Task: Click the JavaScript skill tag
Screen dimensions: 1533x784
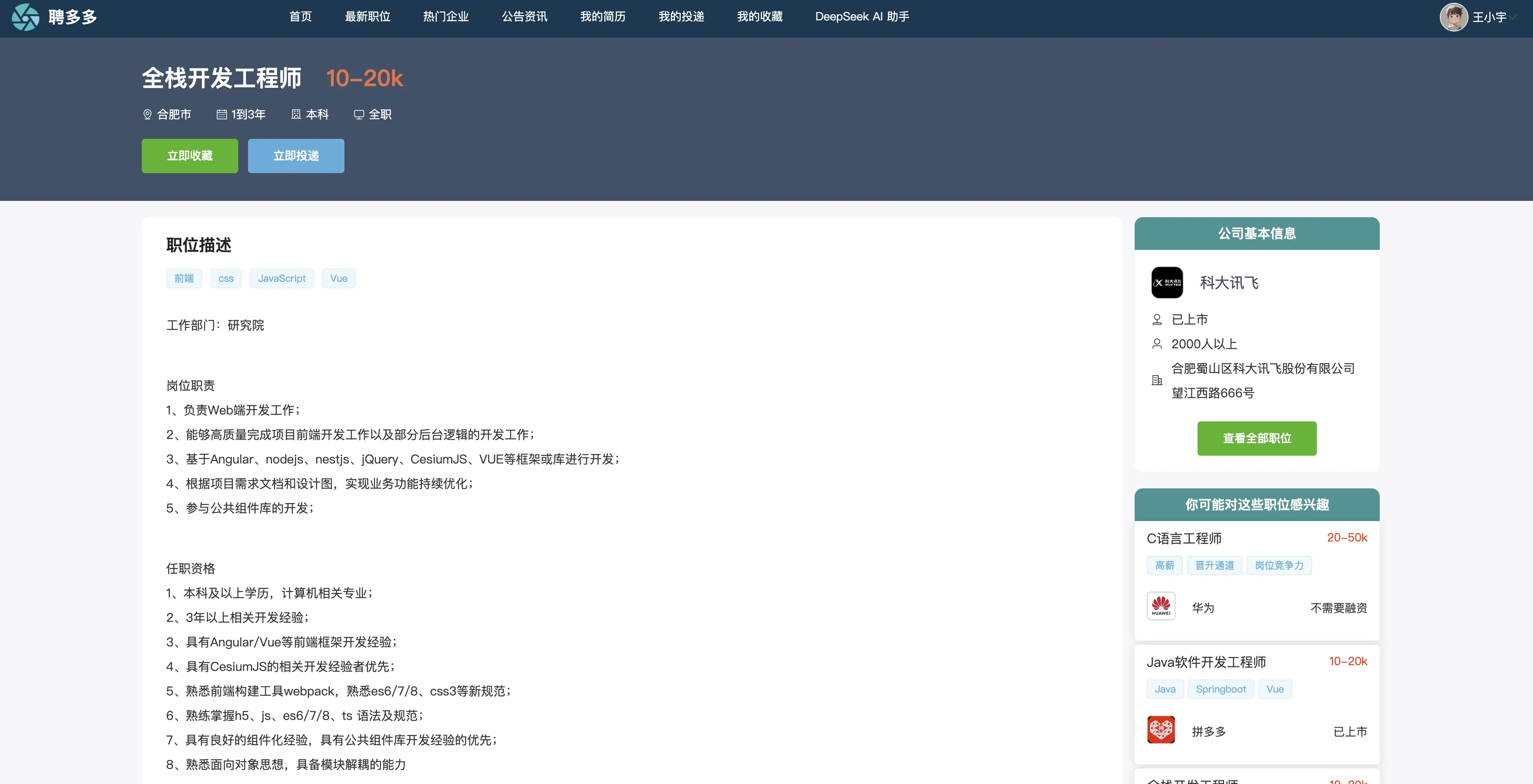Action: [282, 278]
